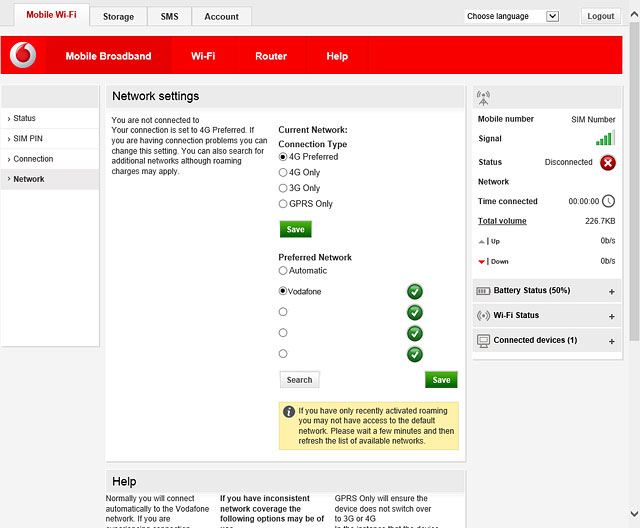
Task: Click the battery icon beside Battery Status
Action: coord(483,291)
